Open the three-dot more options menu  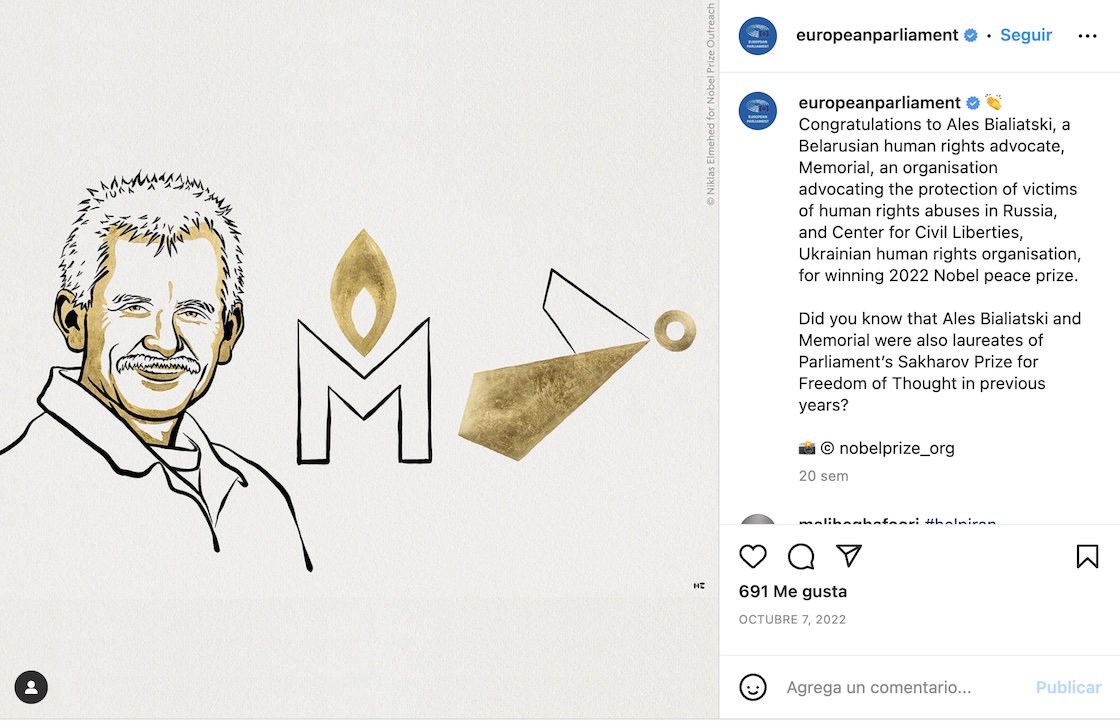pos(1087,36)
